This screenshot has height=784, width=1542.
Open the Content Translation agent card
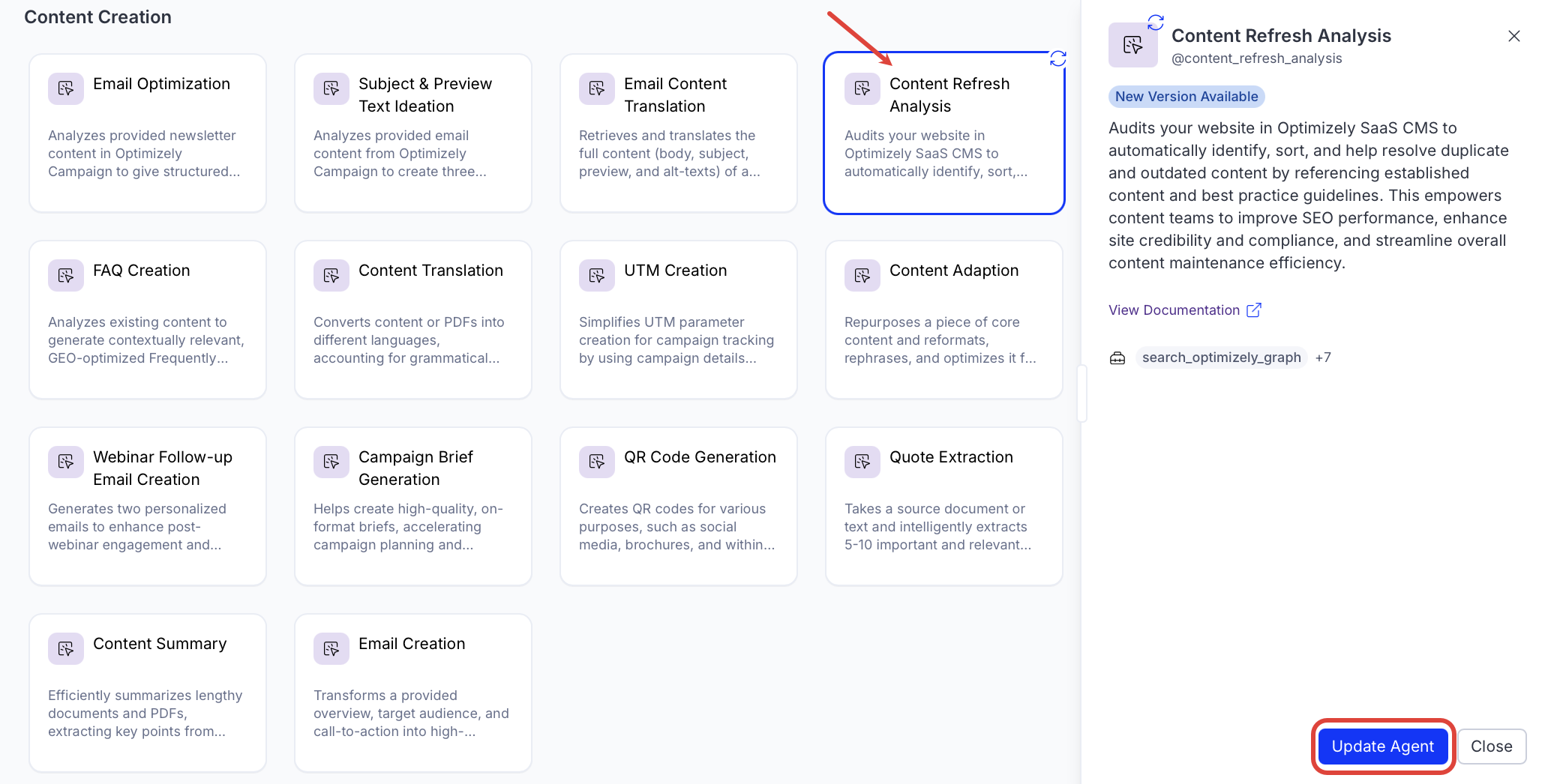pos(413,320)
